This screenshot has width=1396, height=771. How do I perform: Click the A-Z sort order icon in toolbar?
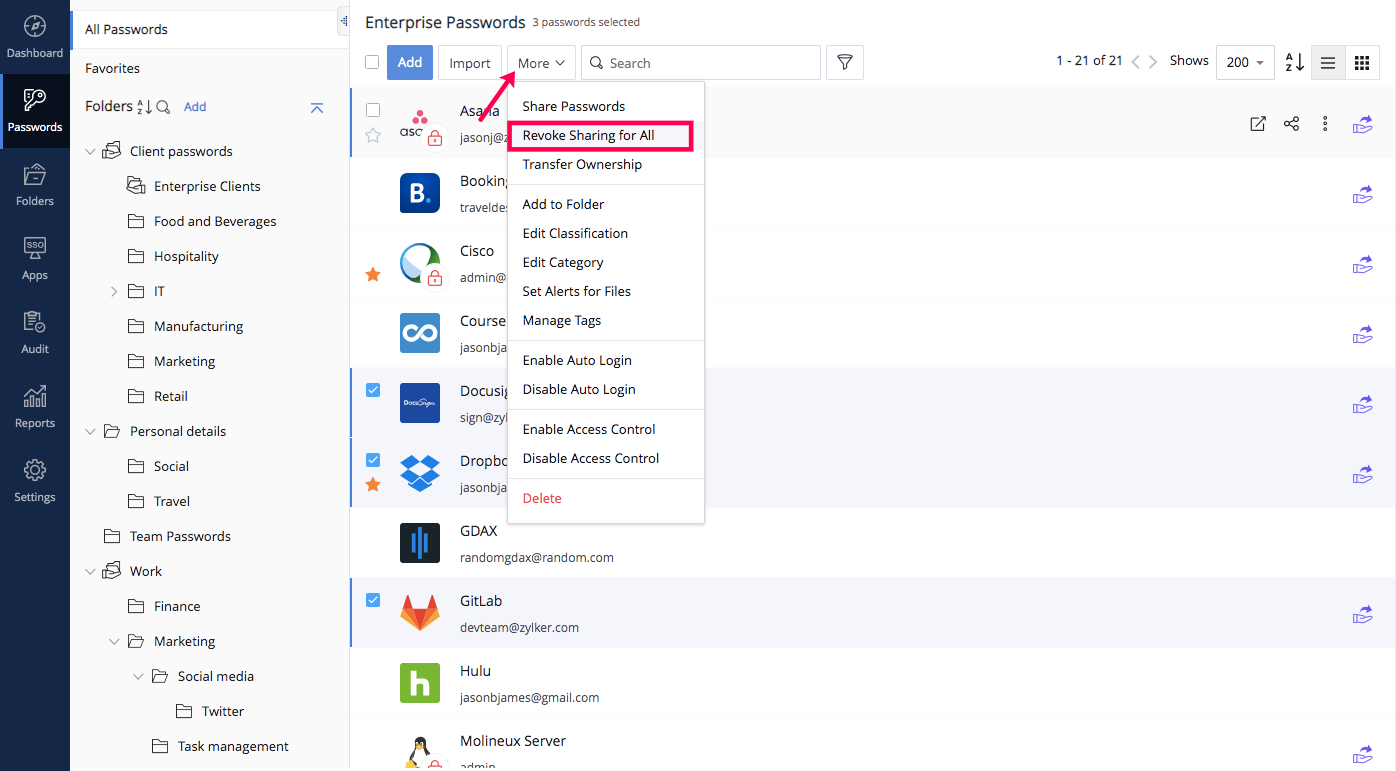click(x=1294, y=62)
